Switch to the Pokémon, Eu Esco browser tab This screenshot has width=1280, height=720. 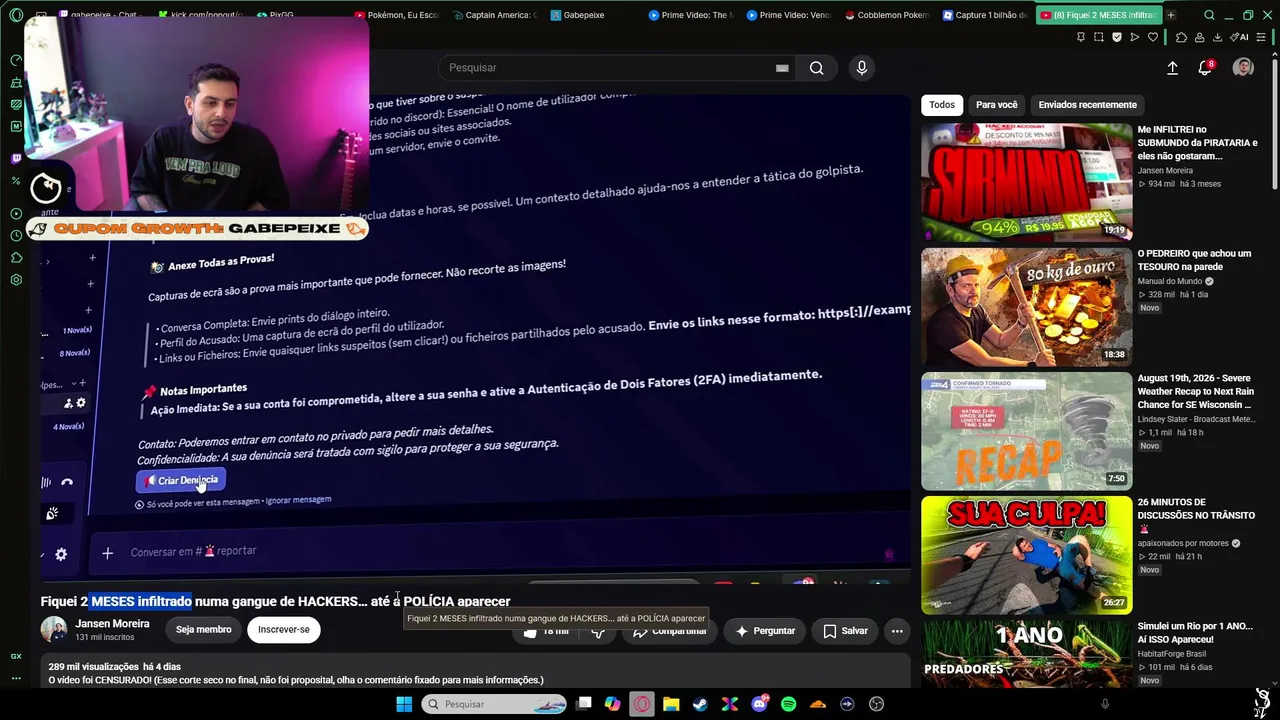397,15
